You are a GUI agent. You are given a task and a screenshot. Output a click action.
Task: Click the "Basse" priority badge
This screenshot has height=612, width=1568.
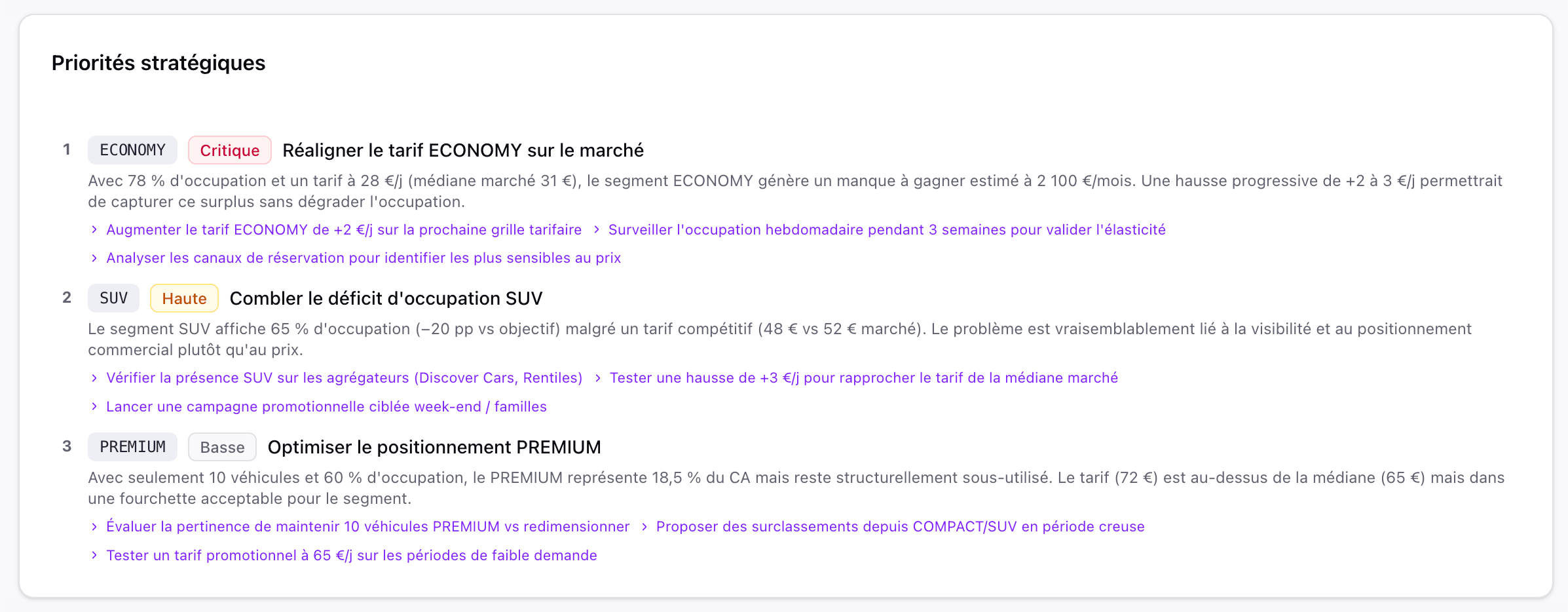222,448
